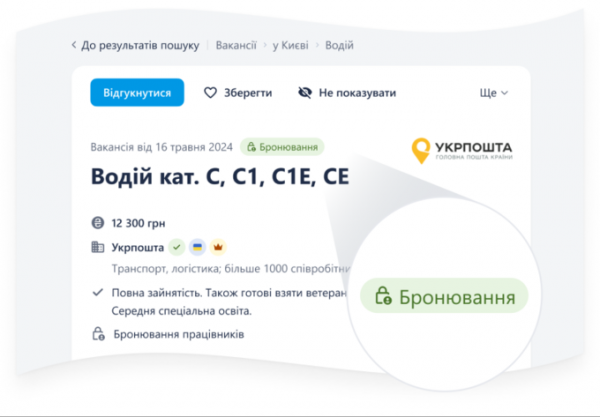
Task: Open the Укрпошта company logo
Action: click(x=462, y=151)
